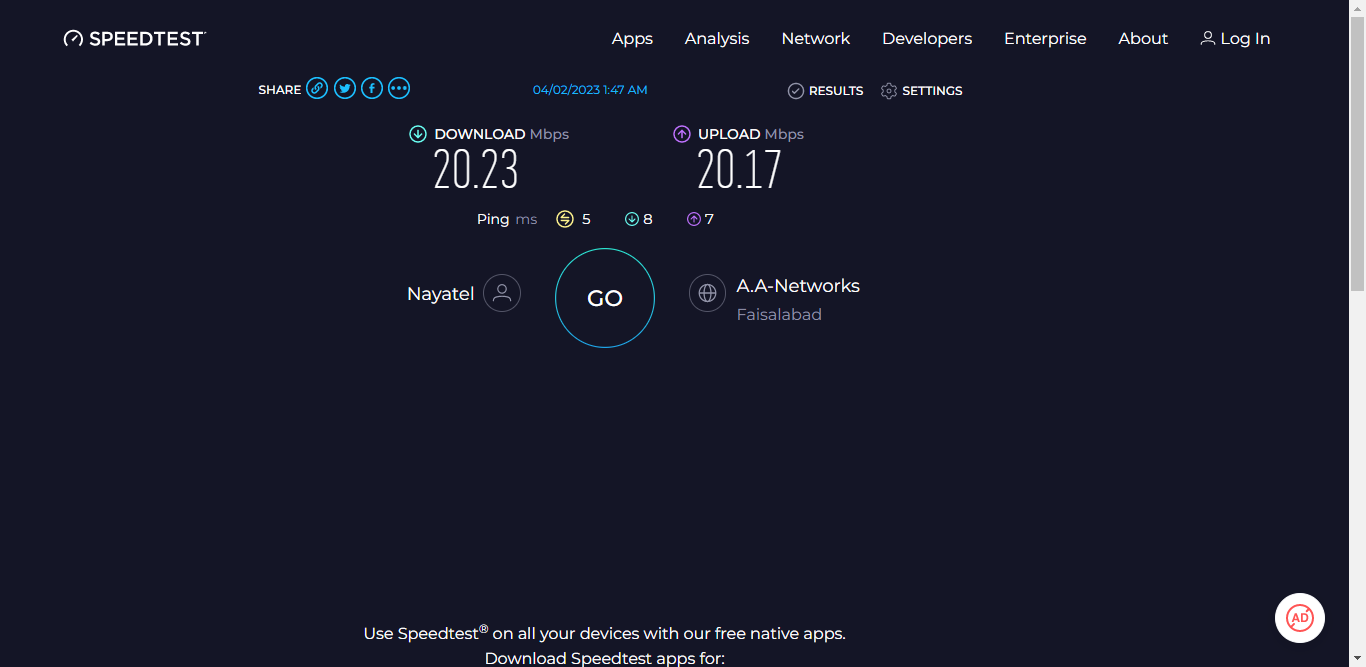Click the Nayatel provider name

pos(440,294)
